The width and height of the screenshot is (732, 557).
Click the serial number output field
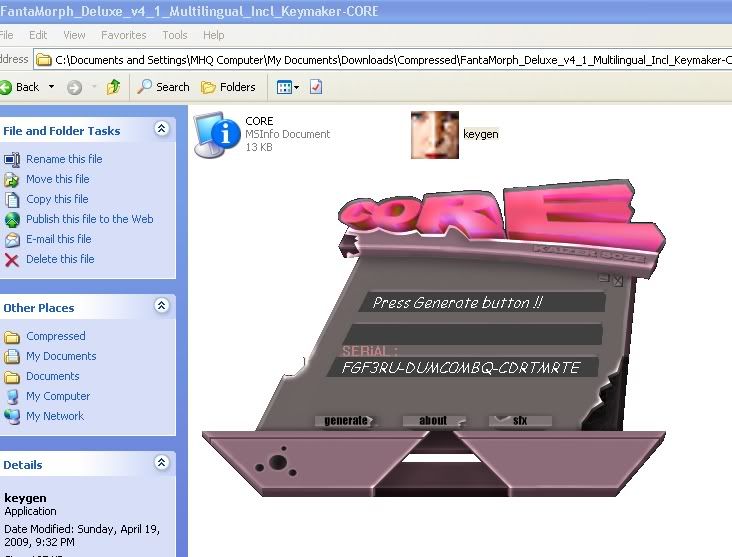pyautogui.click(x=462, y=367)
